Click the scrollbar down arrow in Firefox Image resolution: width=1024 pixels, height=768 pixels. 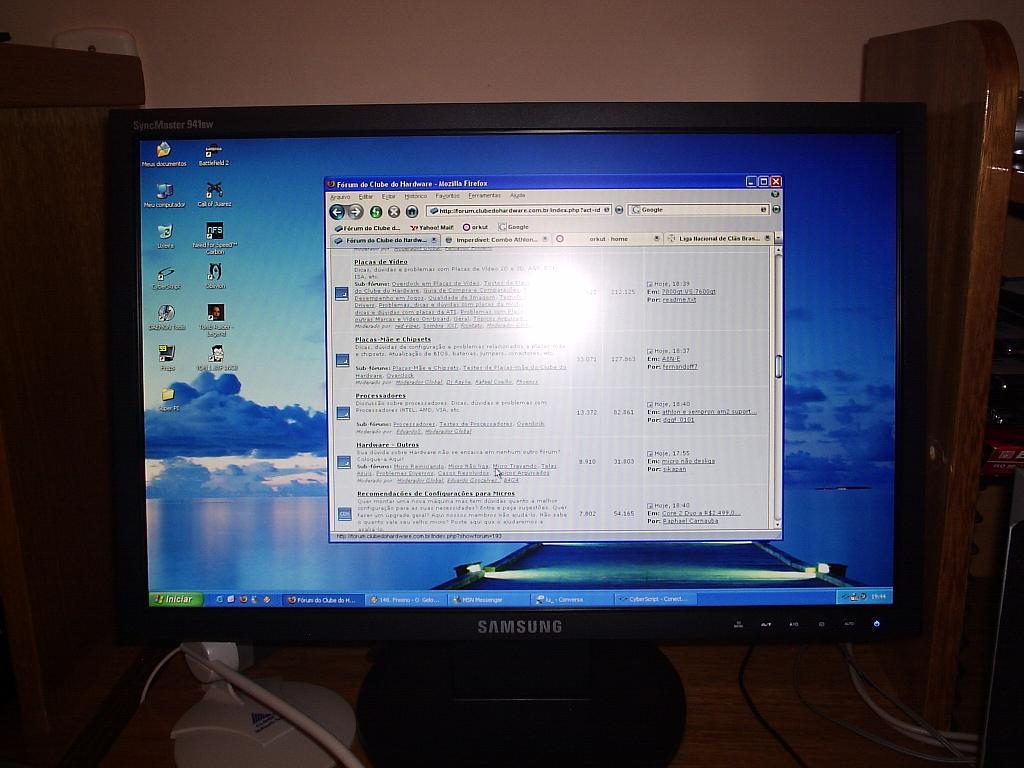click(777, 524)
